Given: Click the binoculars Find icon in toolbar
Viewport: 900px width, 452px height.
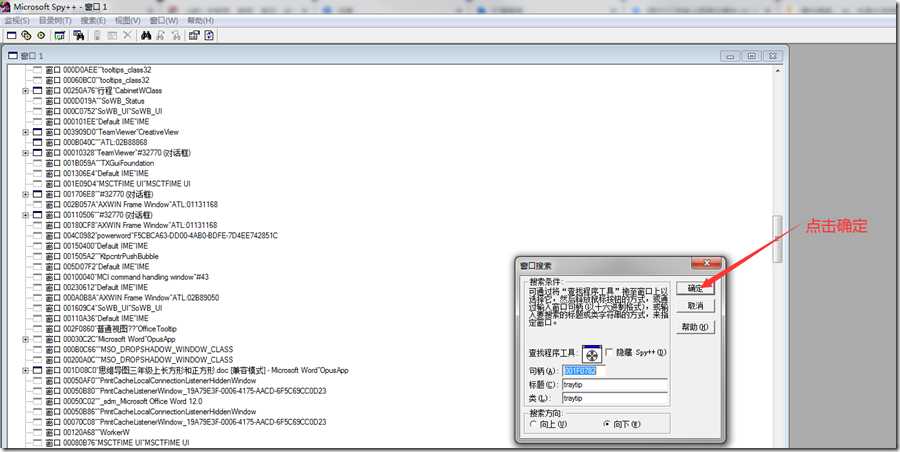Looking at the screenshot, I should (146, 36).
